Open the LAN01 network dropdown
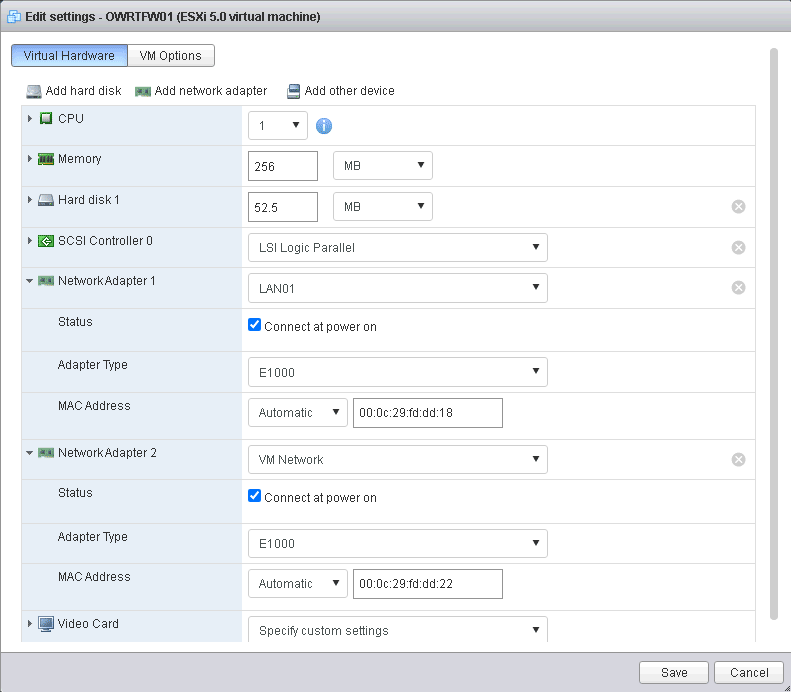The width and height of the screenshot is (791, 692). [397, 289]
